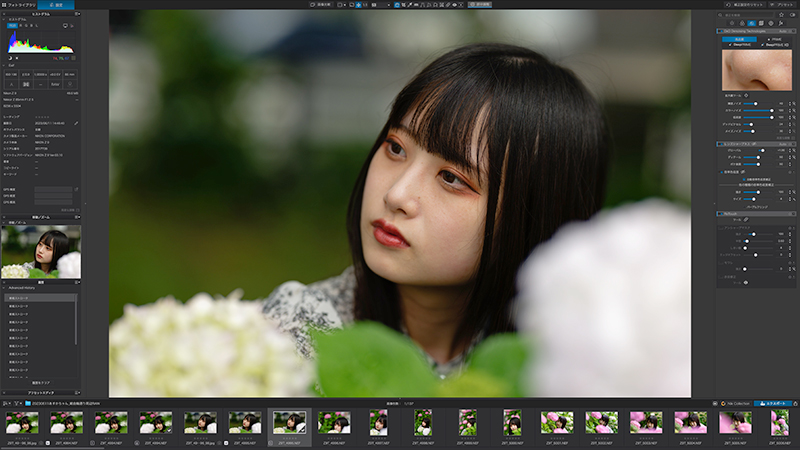Toggle the DxO Denoising Technologies palette on/off
Screen dimensions: 800x450
(721, 31)
